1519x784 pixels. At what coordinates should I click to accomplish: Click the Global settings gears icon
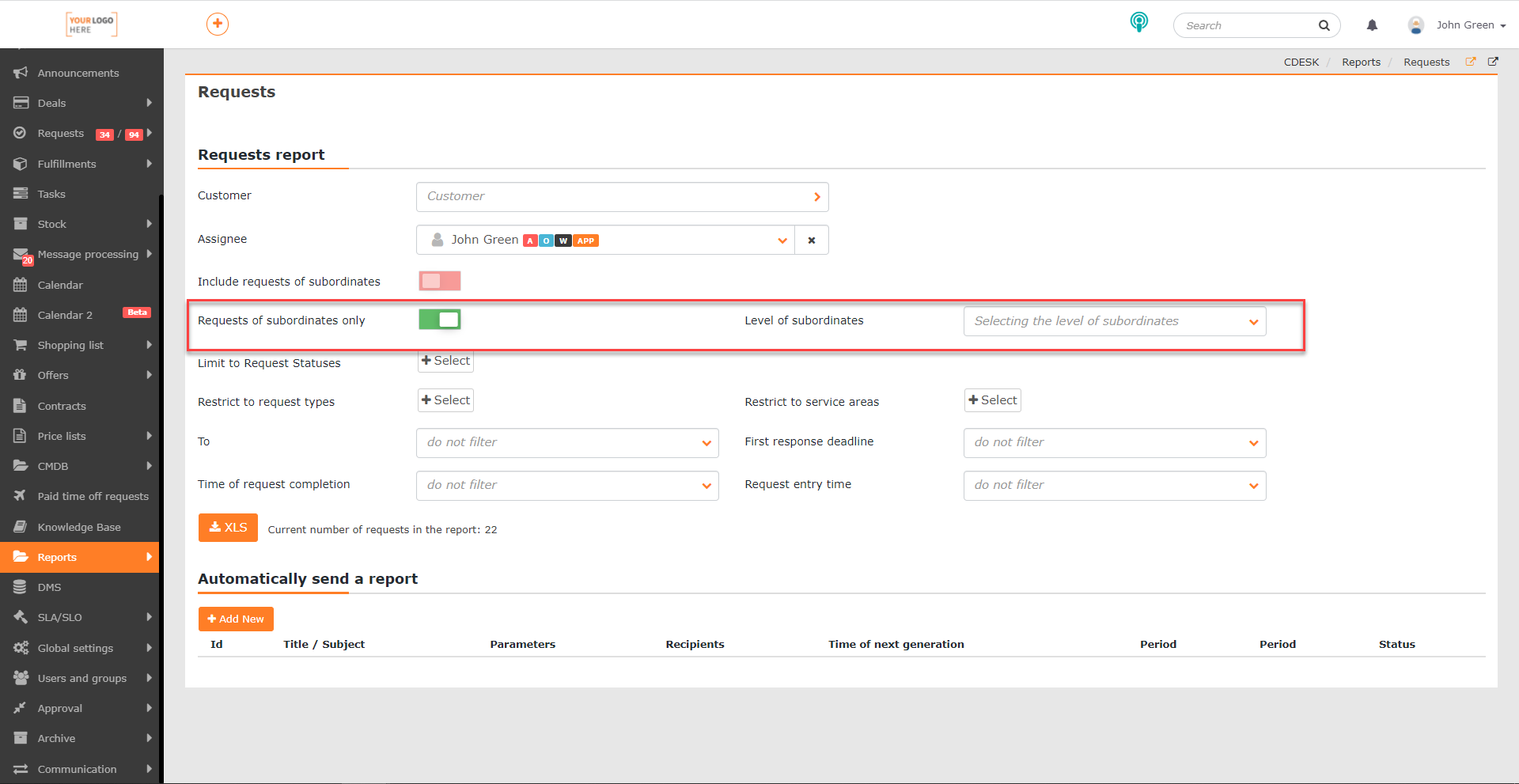point(21,648)
